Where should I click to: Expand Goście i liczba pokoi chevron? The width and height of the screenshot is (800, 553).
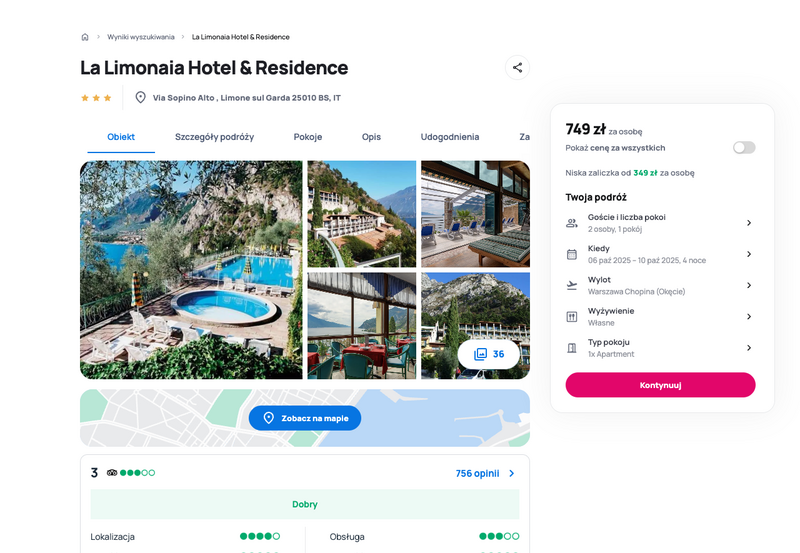pyautogui.click(x=749, y=223)
